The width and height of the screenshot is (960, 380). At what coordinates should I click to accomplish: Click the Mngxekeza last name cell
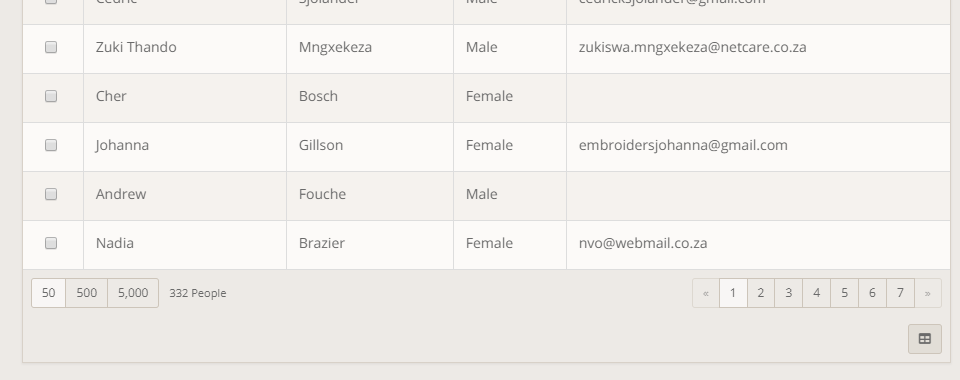(370, 49)
